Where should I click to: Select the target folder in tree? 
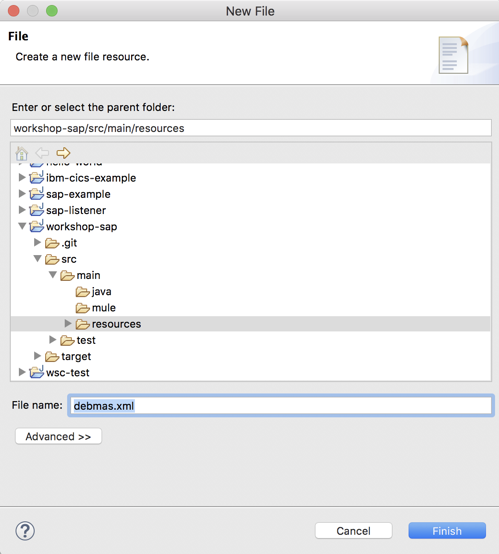68,356
